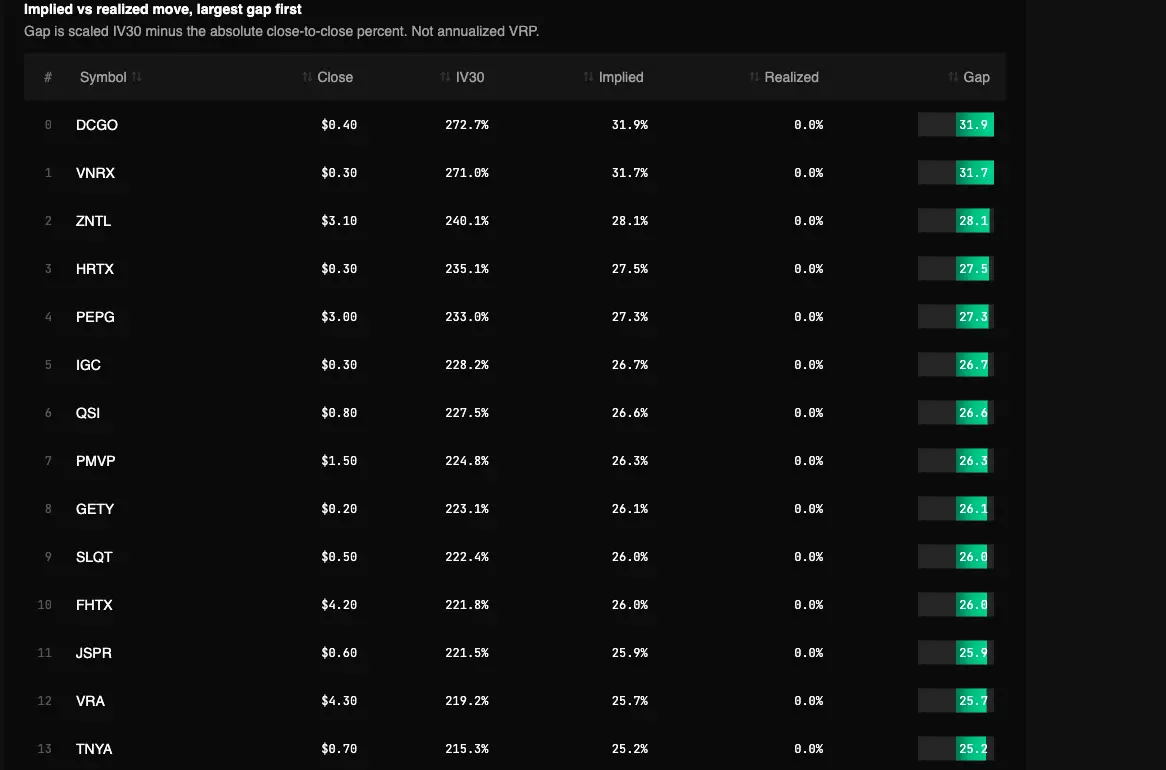The height and width of the screenshot is (770, 1166).
Task: Click VRA's gap bar showing 25.7
Action: click(956, 700)
